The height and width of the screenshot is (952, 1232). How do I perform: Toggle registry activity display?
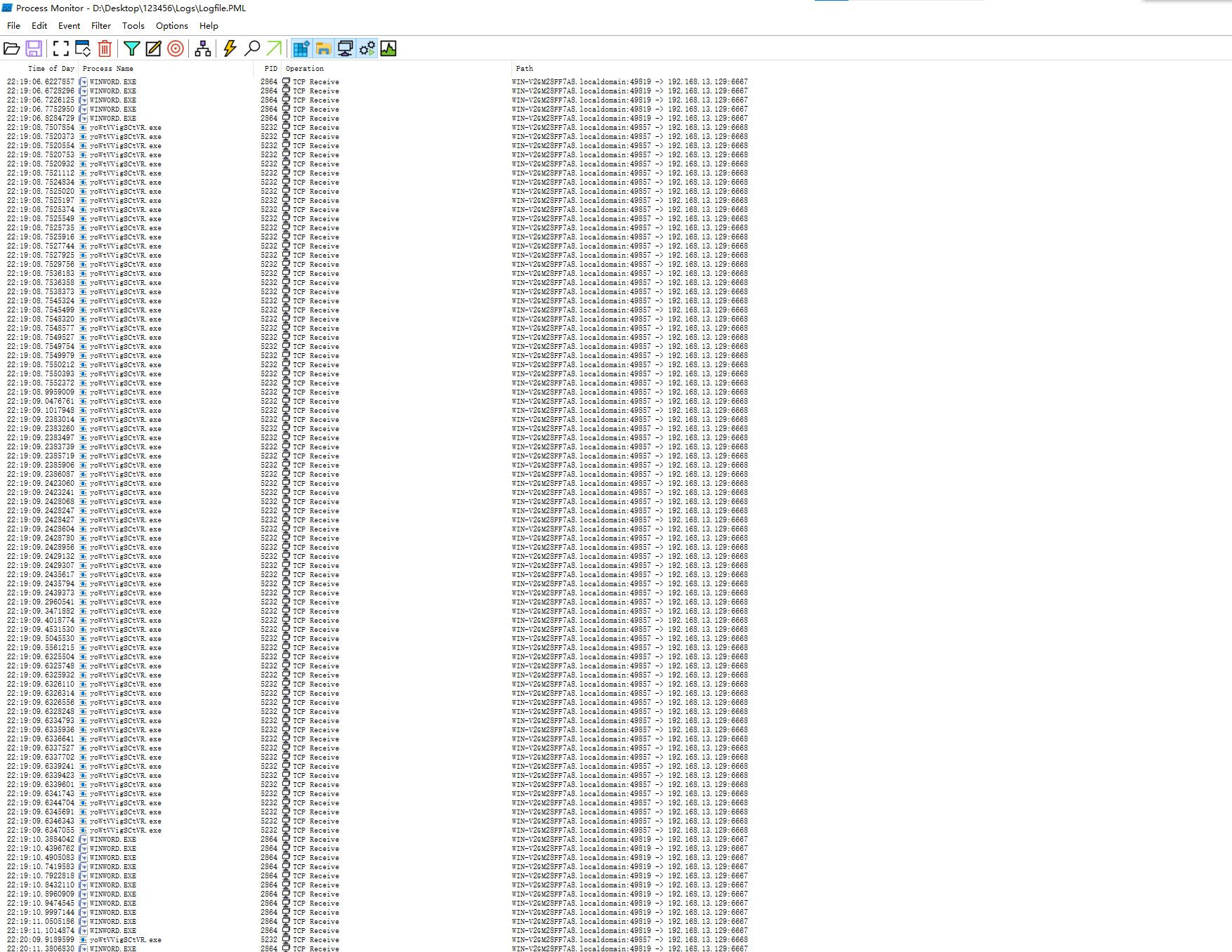[x=301, y=48]
